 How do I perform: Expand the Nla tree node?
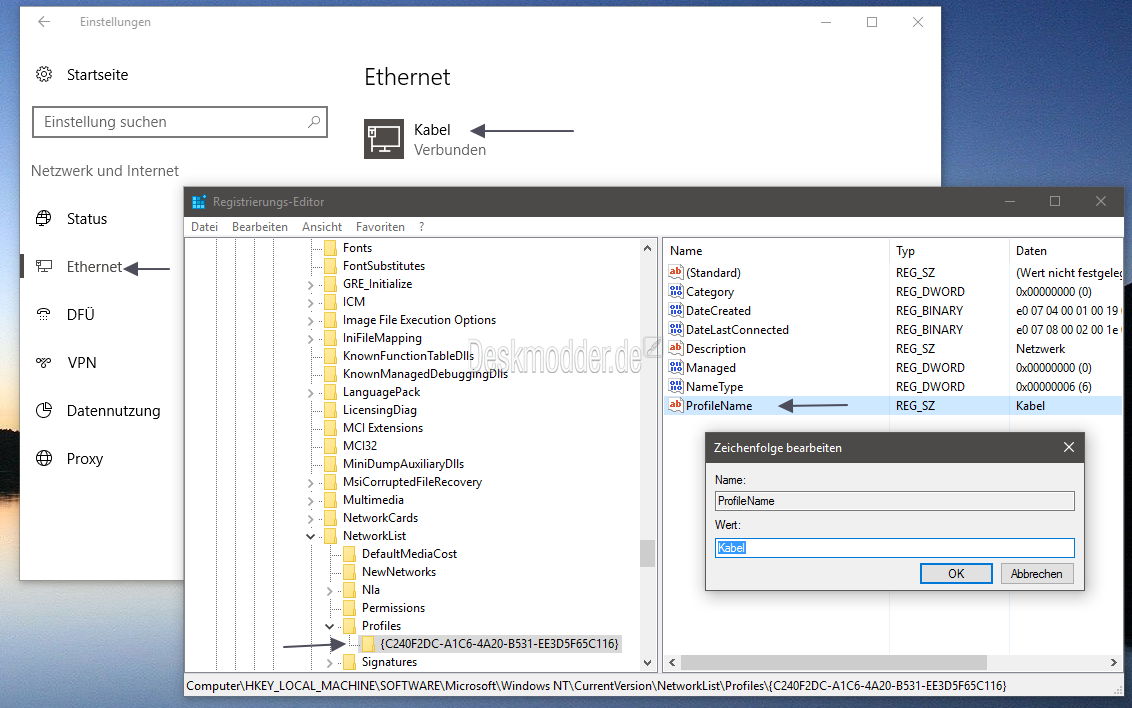pyautogui.click(x=329, y=590)
